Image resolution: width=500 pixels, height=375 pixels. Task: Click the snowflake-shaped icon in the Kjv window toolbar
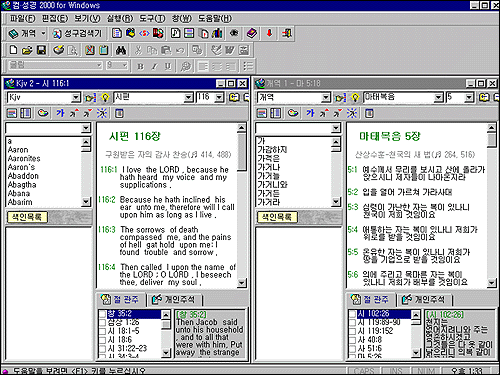(102, 113)
